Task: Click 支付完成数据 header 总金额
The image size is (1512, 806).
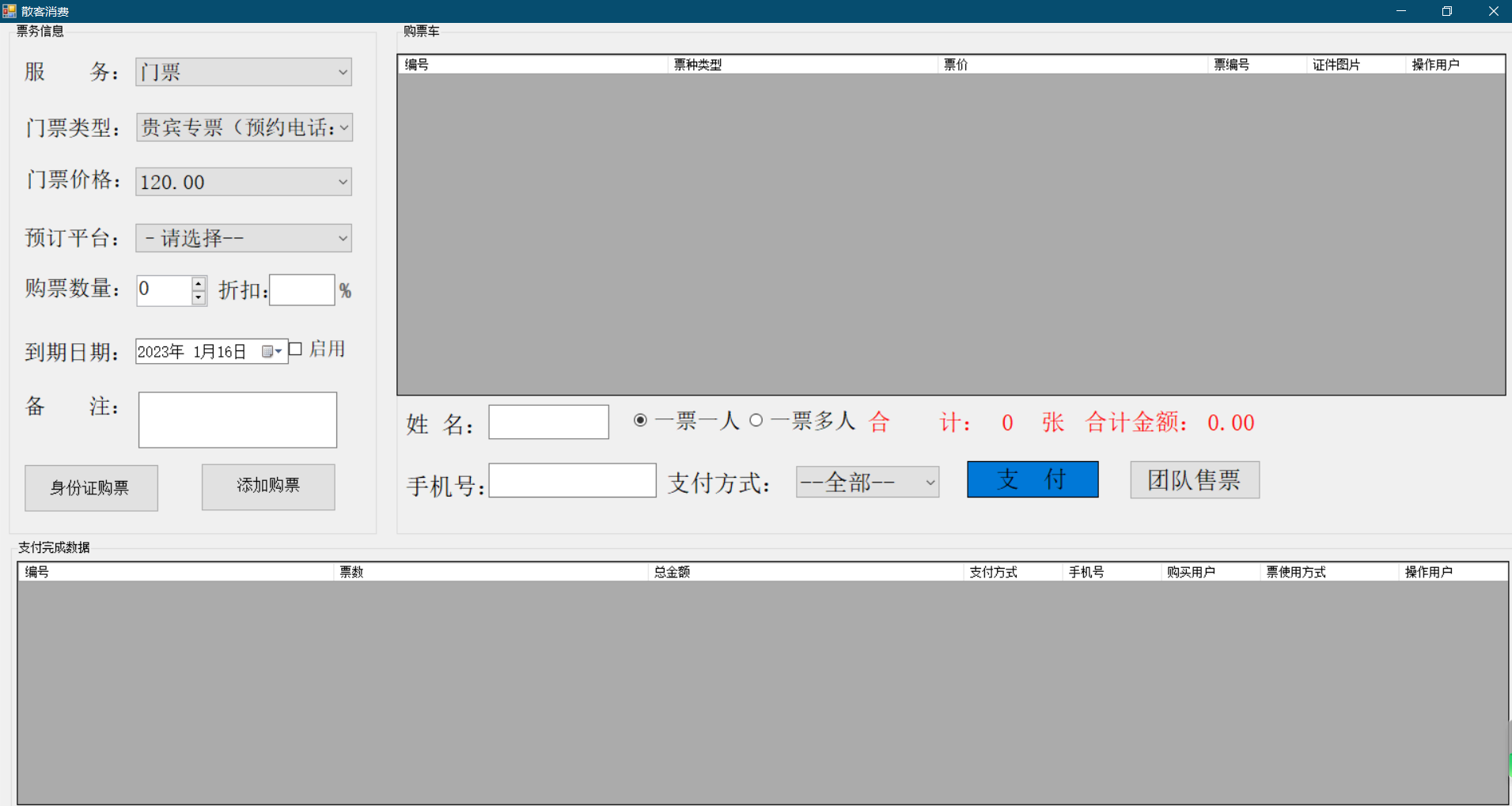Action: click(x=806, y=572)
